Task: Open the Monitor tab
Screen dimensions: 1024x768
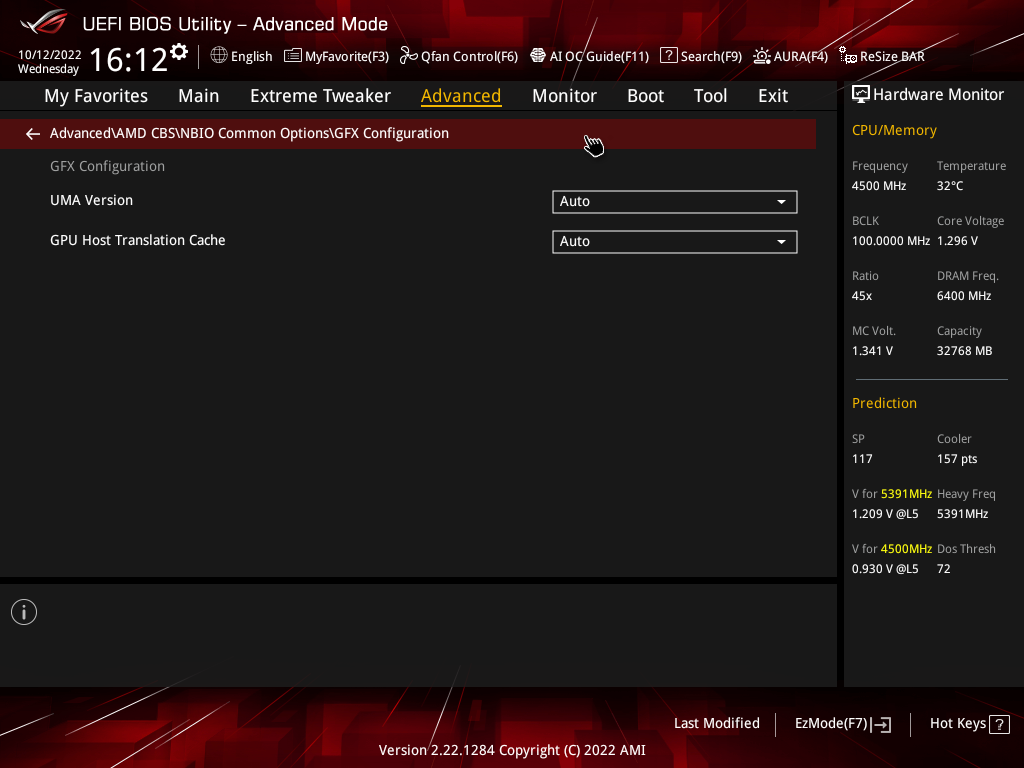Action: click(x=564, y=96)
